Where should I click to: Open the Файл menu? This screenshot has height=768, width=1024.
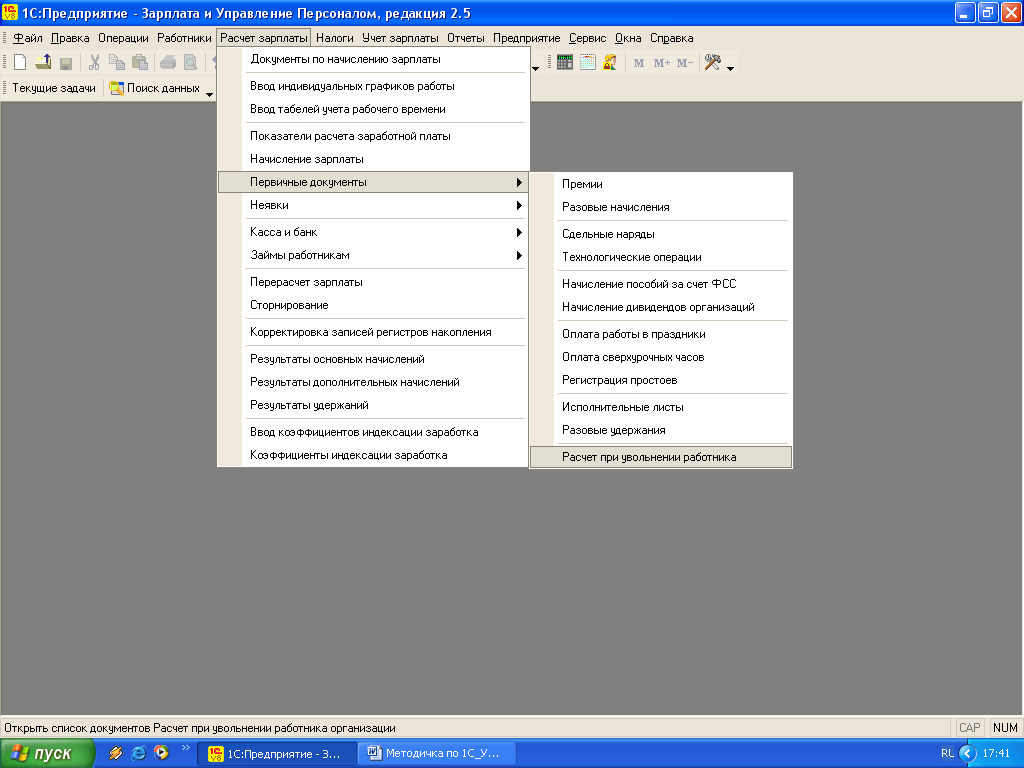click(27, 38)
